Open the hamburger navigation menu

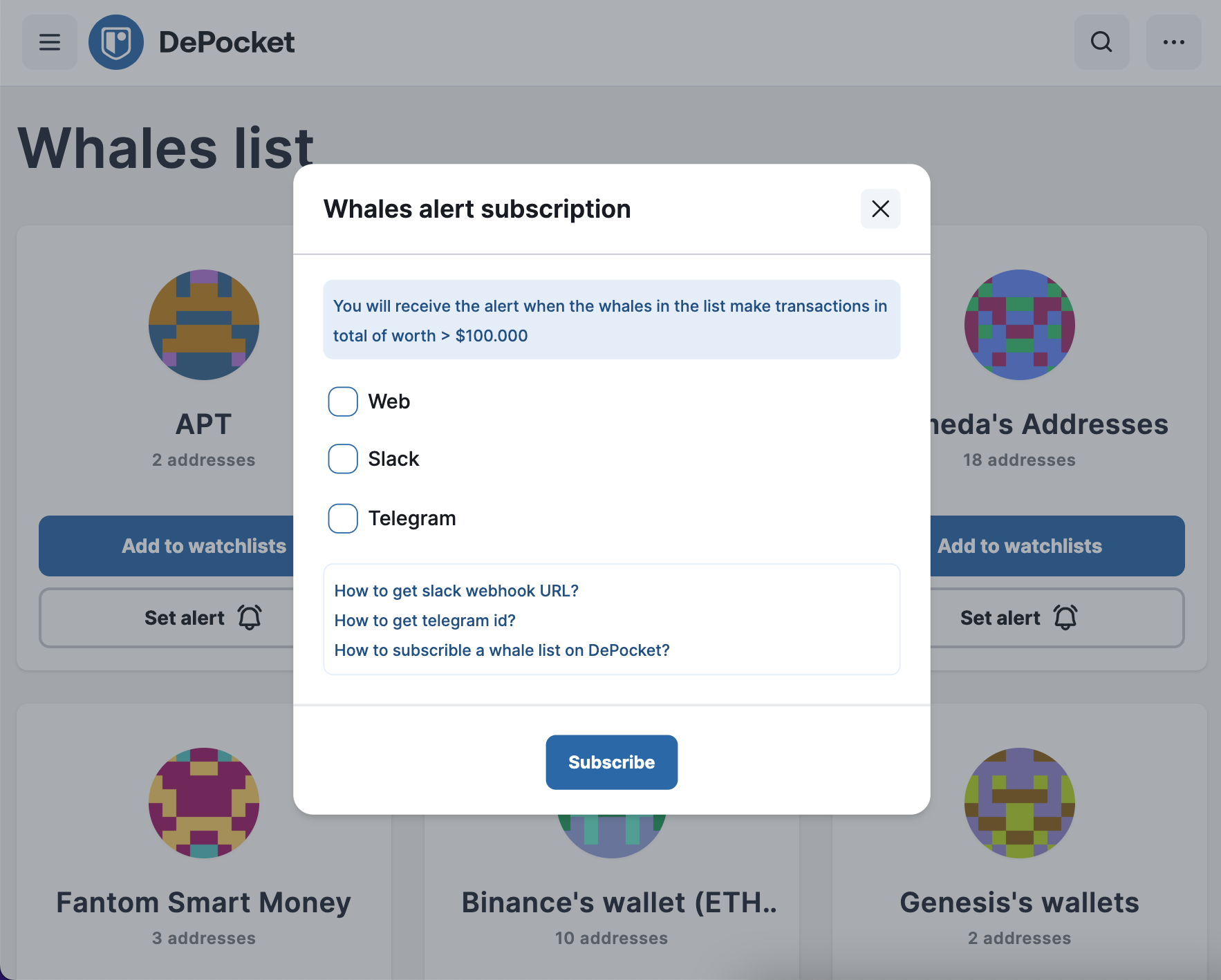tap(50, 42)
